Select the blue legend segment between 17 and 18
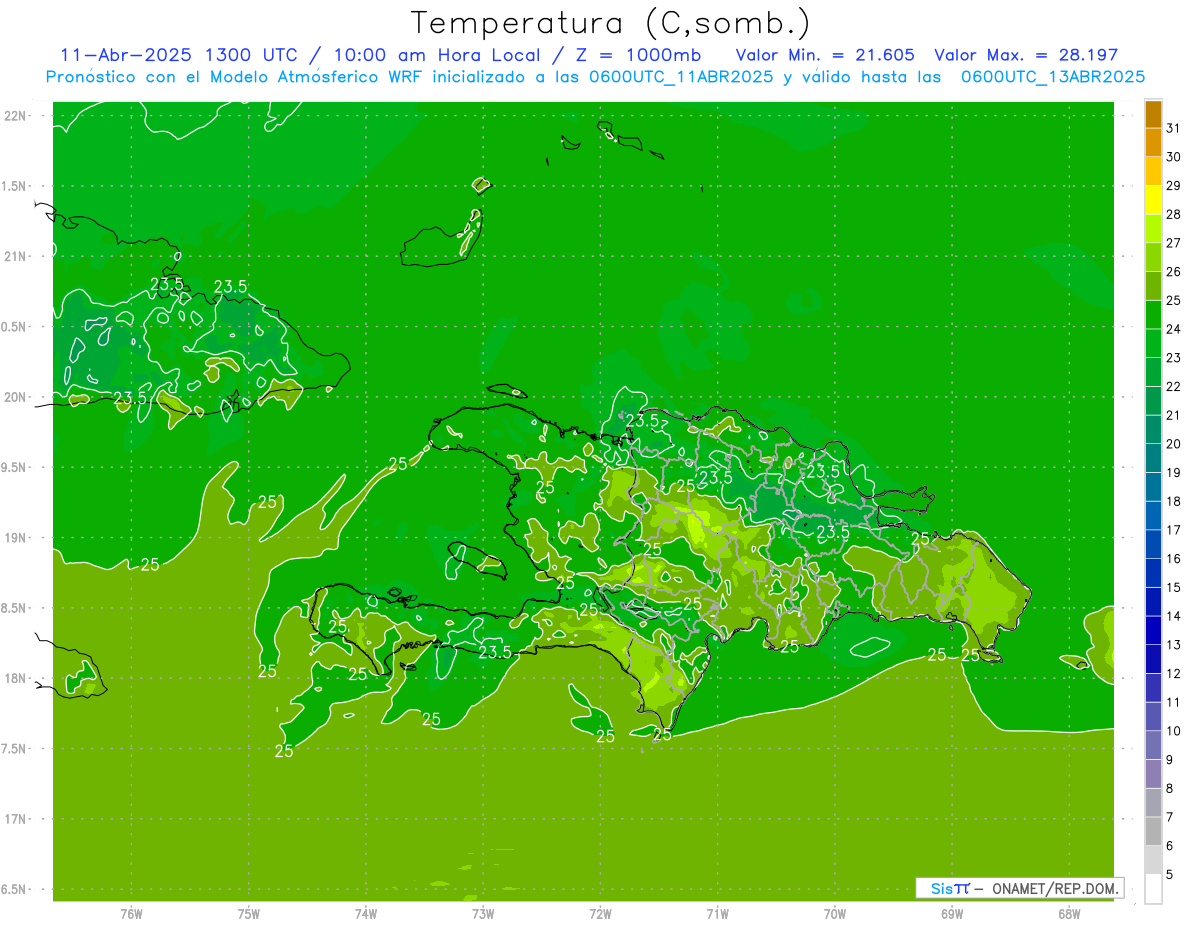1200x927 pixels. click(x=1153, y=516)
